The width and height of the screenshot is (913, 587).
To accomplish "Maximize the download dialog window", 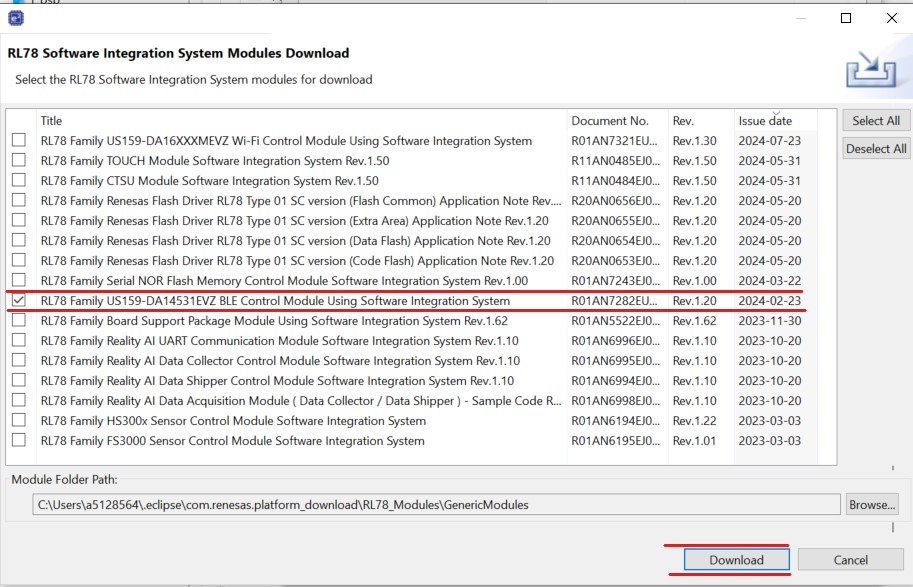I will pyautogui.click(x=846, y=18).
